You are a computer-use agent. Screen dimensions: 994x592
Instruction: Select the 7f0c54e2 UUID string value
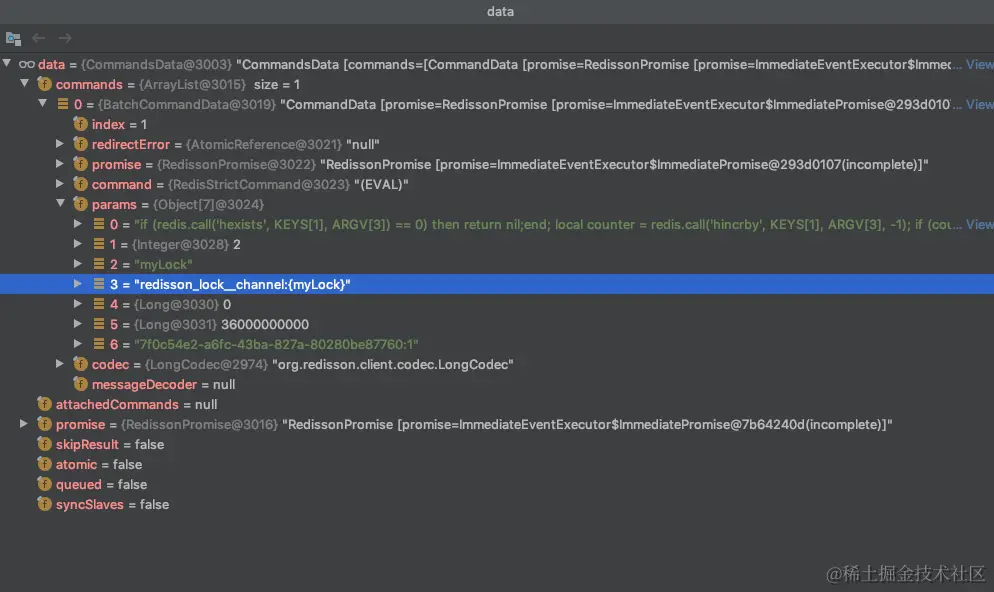[276, 344]
